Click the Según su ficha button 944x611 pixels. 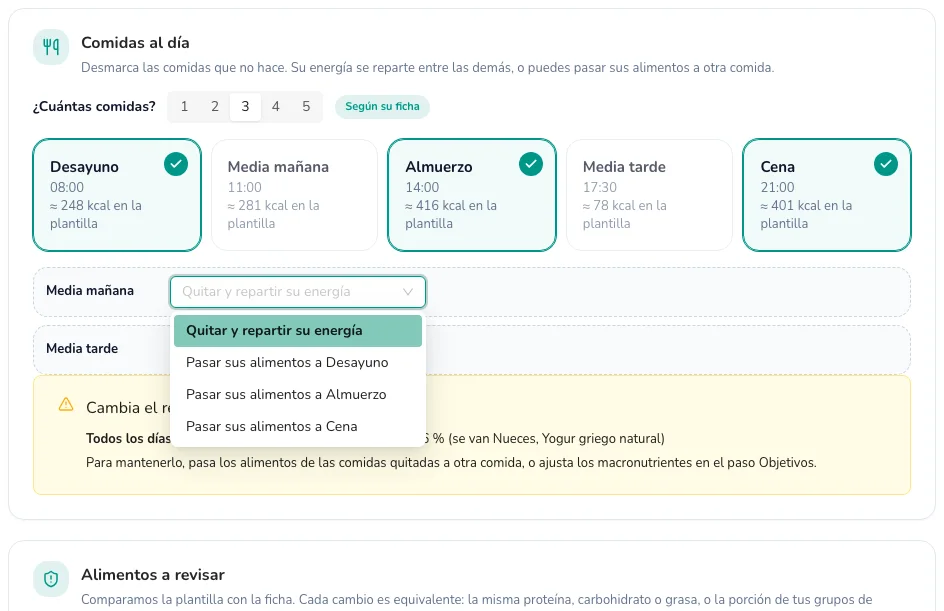tap(382, 107)
